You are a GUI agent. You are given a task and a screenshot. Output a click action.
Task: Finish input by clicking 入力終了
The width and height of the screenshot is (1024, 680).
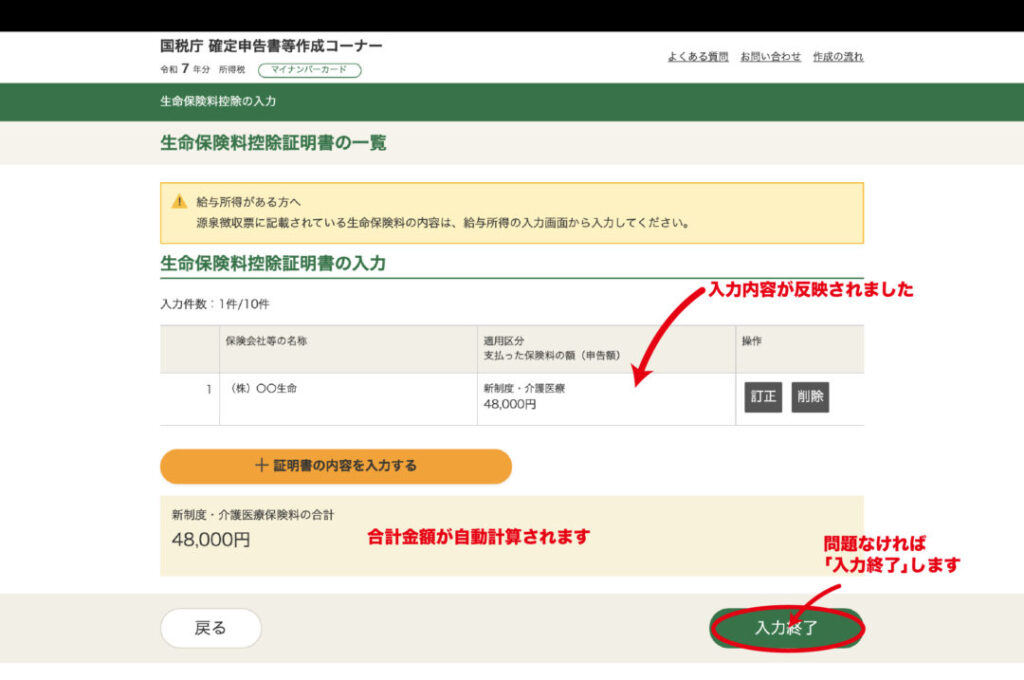point(786,628)
